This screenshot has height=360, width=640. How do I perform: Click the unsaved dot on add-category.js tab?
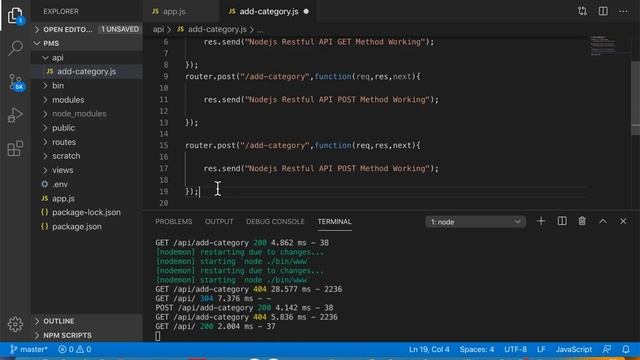[x=306, y=11]
